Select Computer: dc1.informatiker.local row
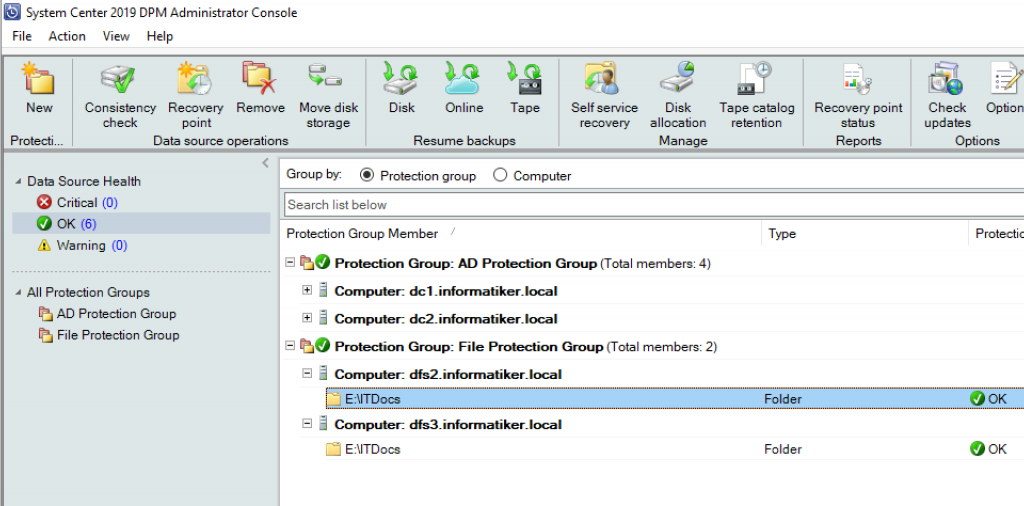This screenshot has width=1024, height=506. coord(445,291)
